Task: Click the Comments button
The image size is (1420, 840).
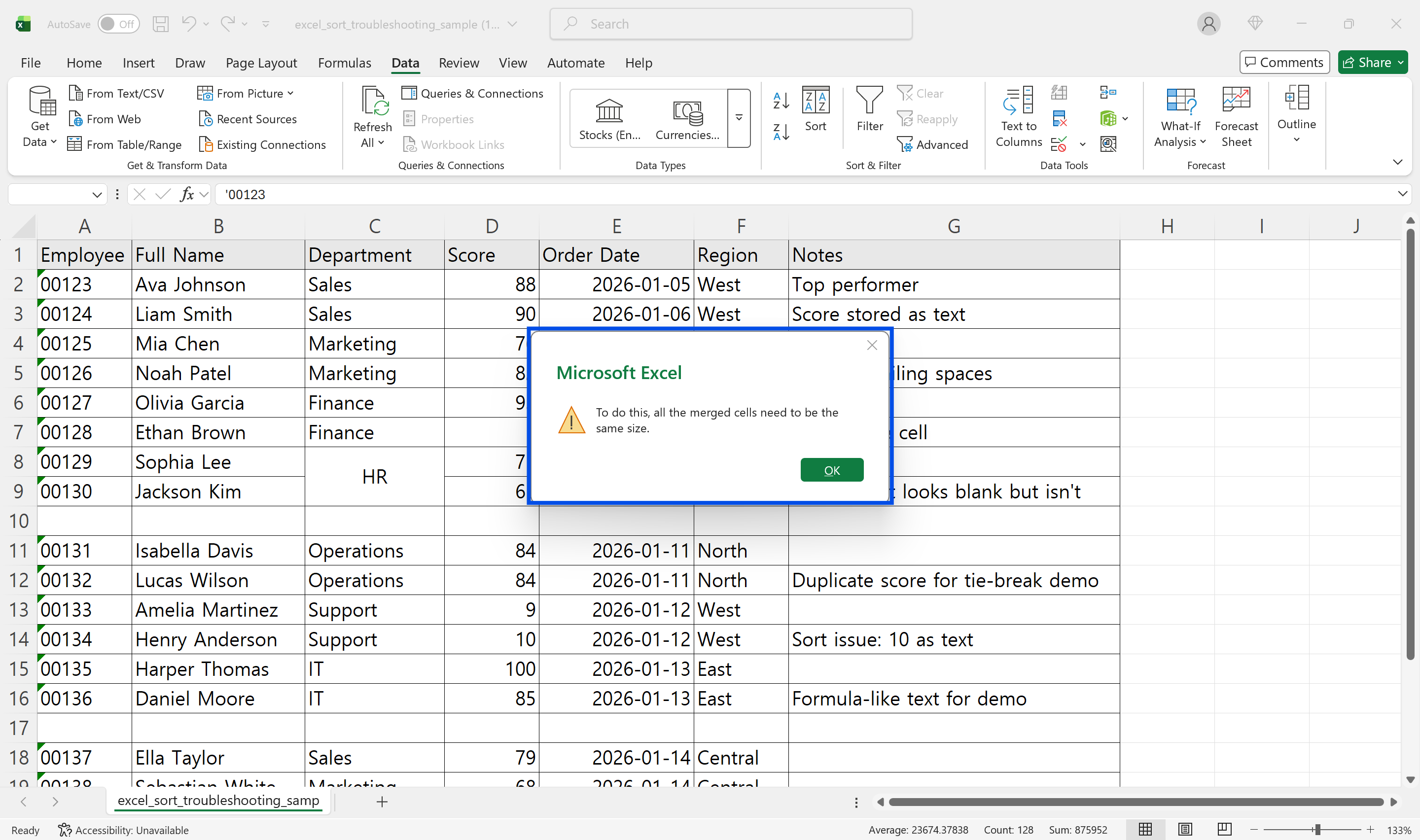Action: [x=1284, y=62]
